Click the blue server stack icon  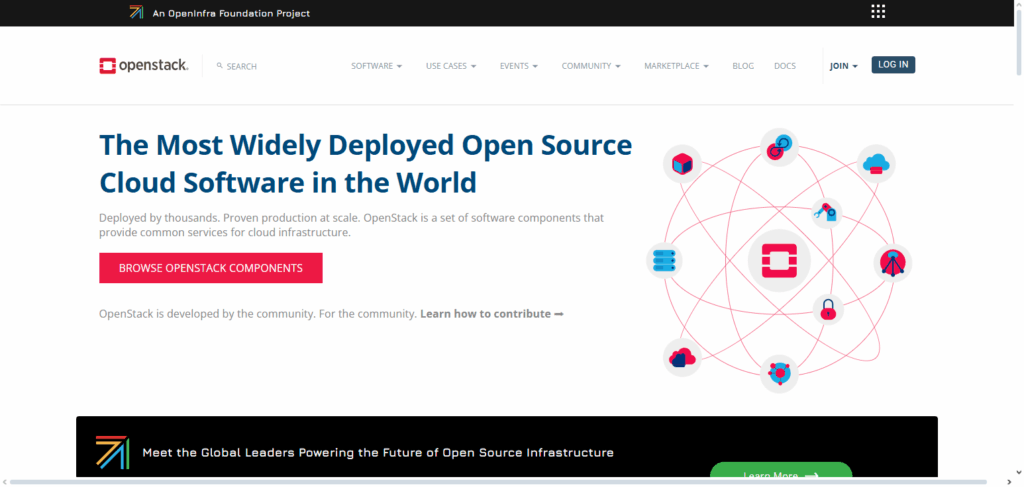pyautogui.click(x=664, y=261)
